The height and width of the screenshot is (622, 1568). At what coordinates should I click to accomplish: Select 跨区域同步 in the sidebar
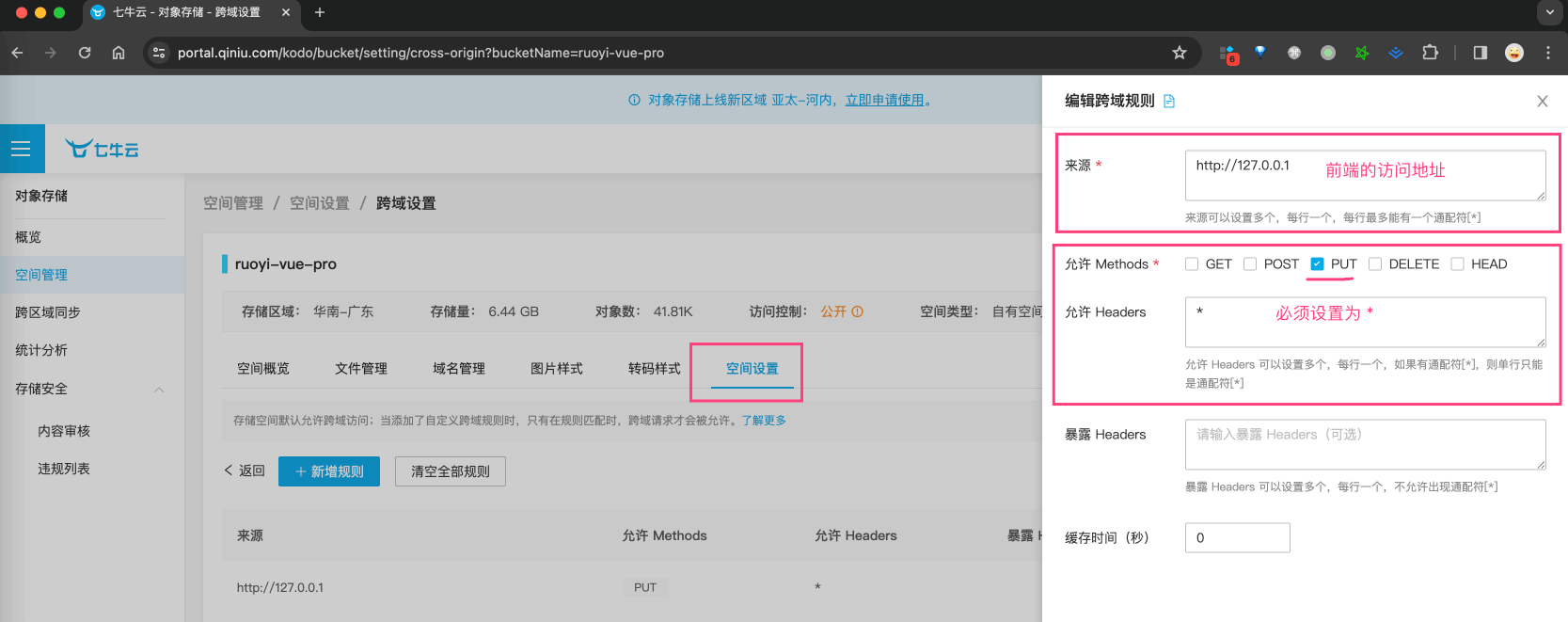click(x=48, y=312)
